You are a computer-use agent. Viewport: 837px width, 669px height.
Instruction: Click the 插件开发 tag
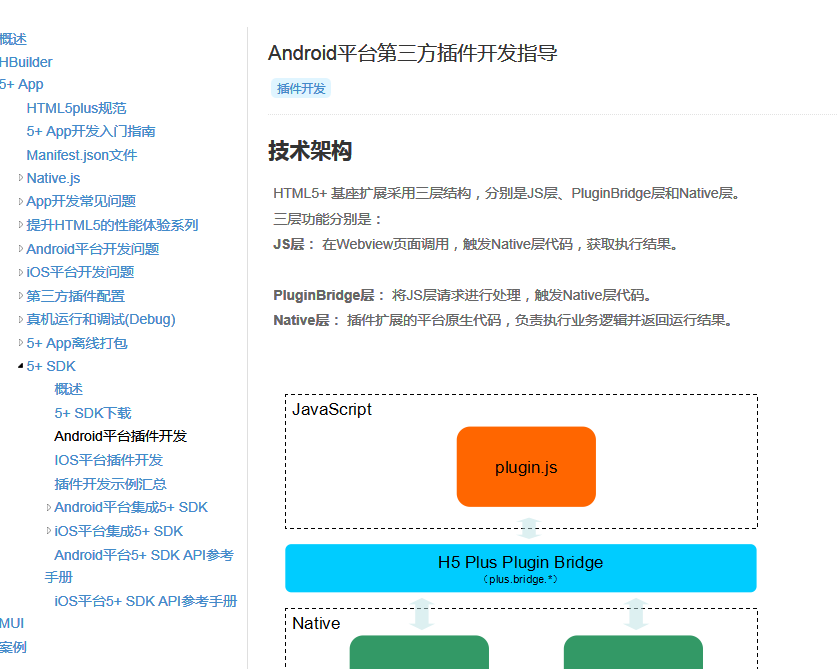[301, 88]
